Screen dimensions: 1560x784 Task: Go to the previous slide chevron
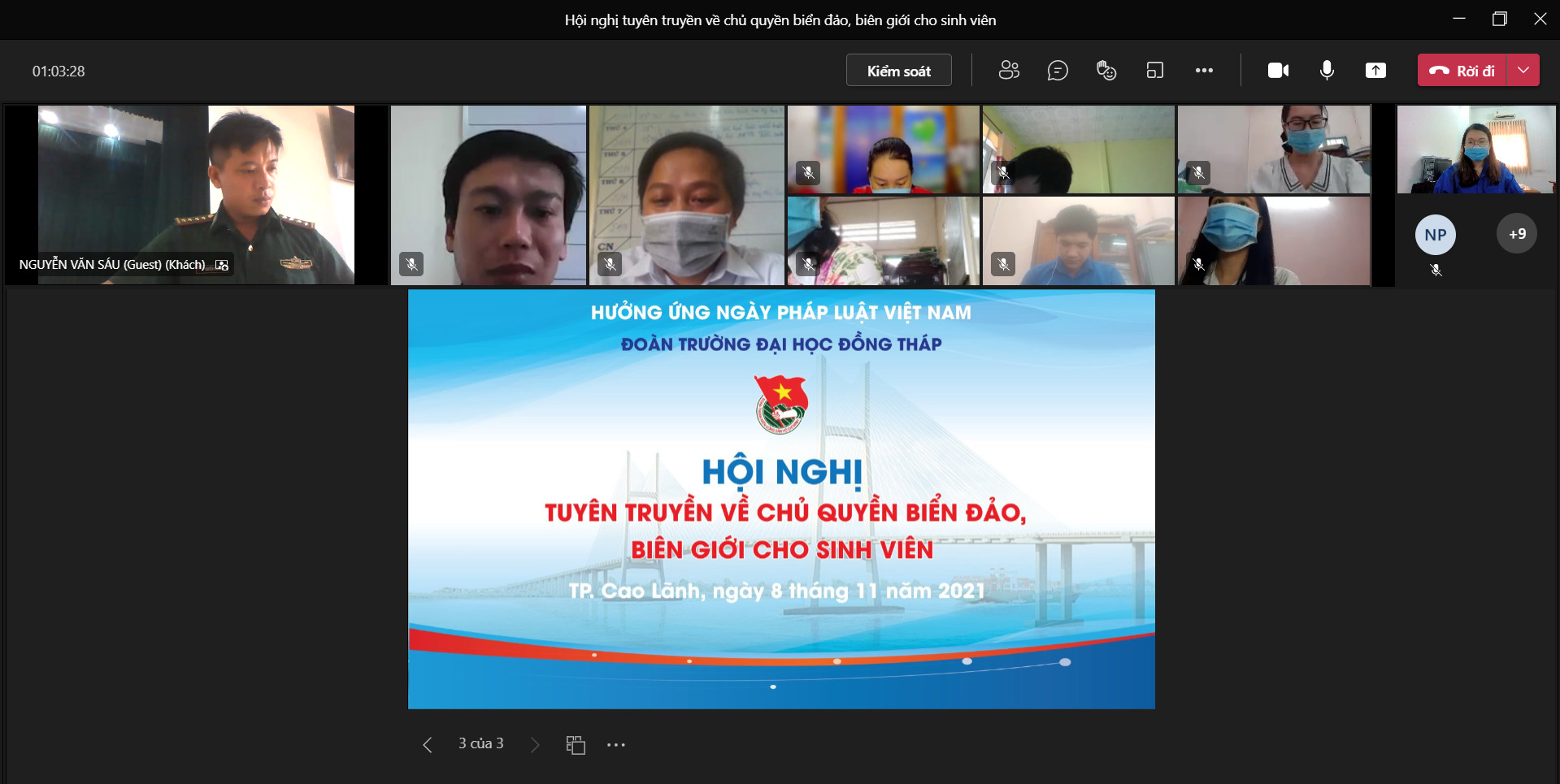coord(428,744)
